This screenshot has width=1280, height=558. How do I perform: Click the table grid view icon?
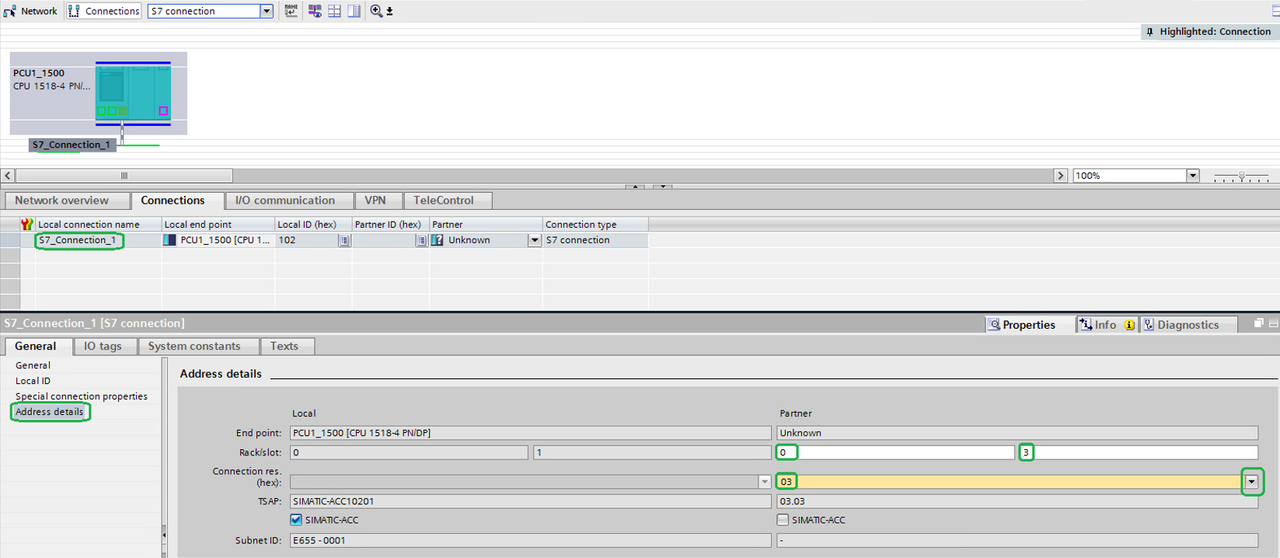[334, 11]
